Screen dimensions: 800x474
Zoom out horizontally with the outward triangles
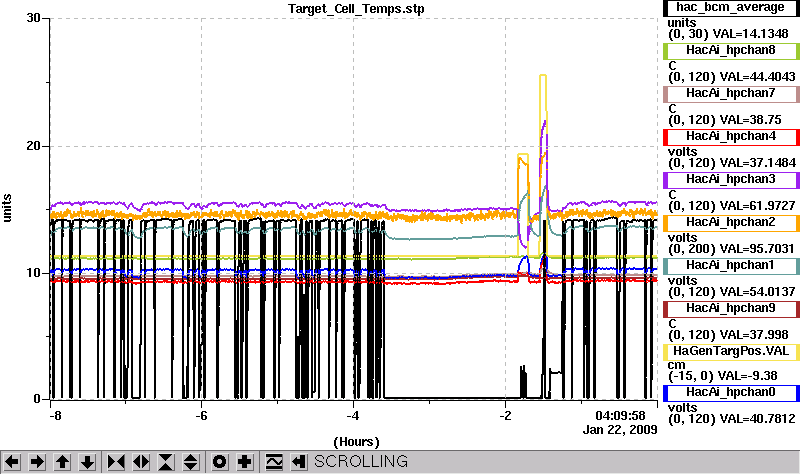click(141, 462)
